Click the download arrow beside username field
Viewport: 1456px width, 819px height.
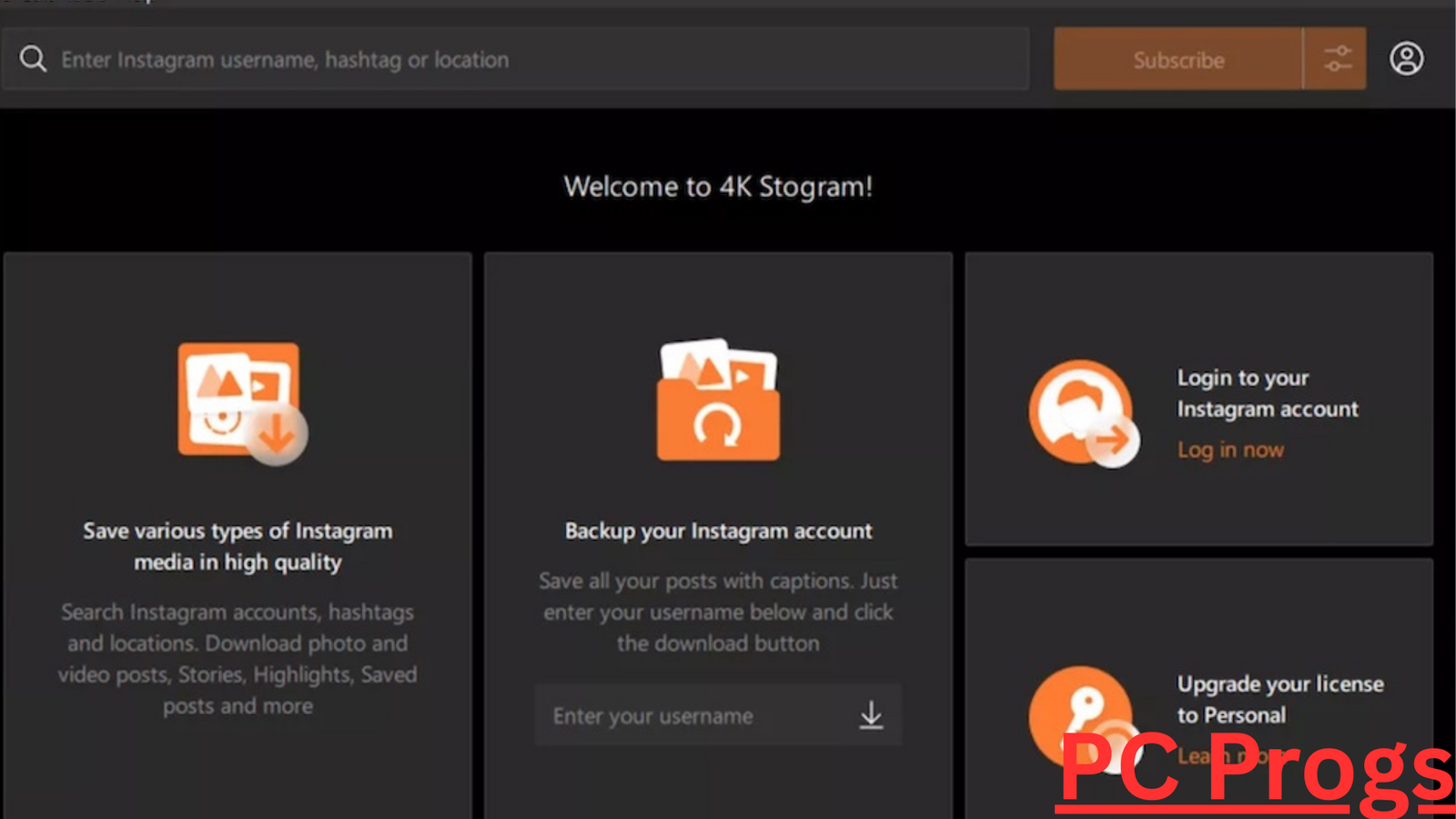871,715
